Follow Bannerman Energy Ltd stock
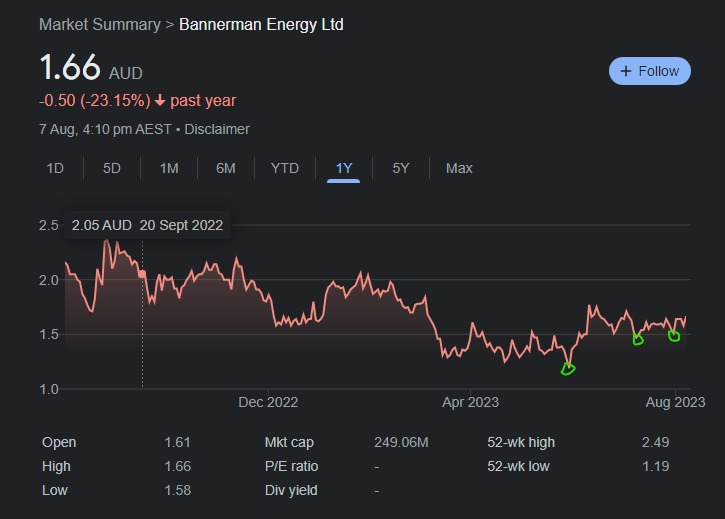 pos(650,71)
